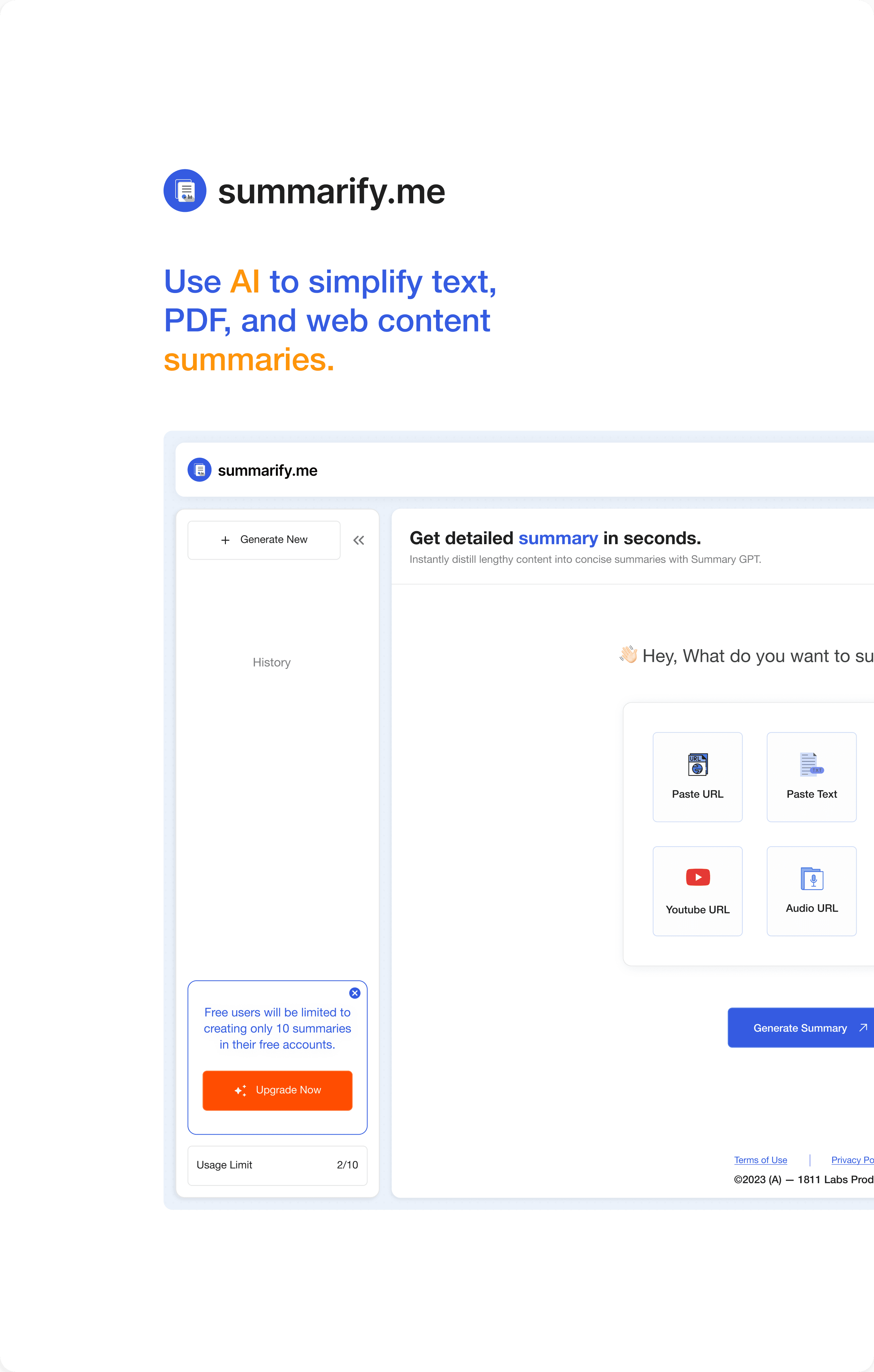This screenshot has width=874, height=1372.
Task: Click the sparkle icon on Upgrade Now
Action: pyautogui.click(x=241, y=1091)
